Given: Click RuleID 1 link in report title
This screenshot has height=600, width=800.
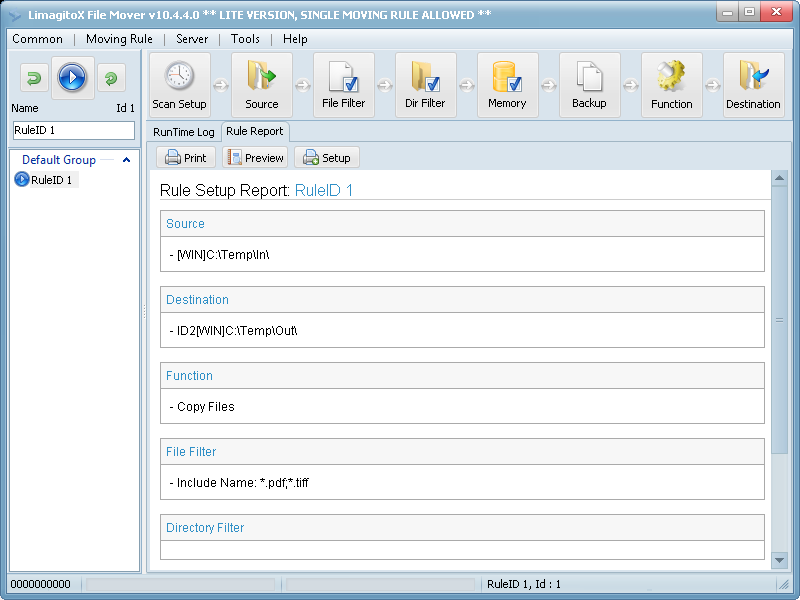Looking at the screenshot, I should 324,190.
